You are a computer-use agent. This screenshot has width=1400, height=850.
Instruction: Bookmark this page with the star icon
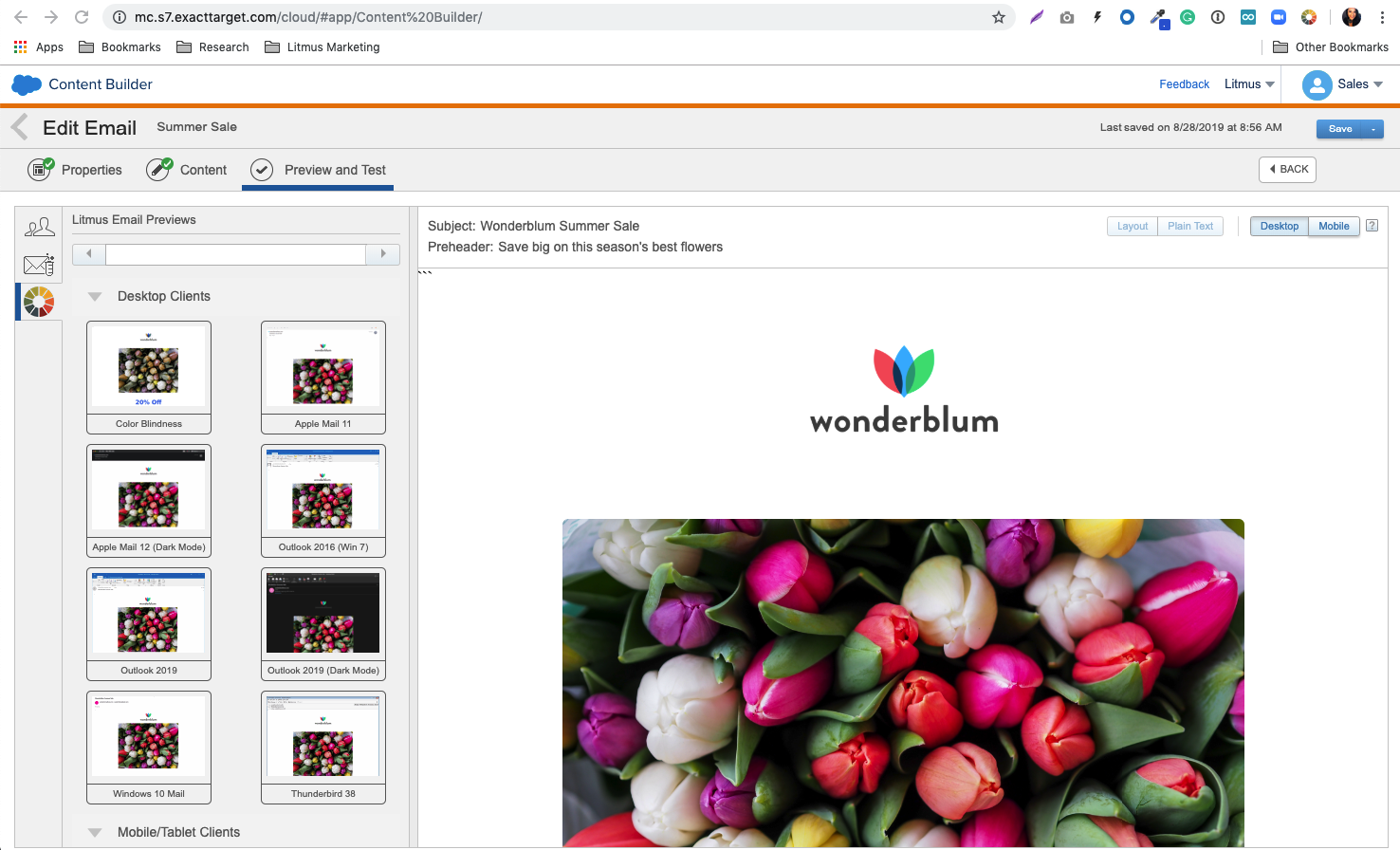pos(999,17)
